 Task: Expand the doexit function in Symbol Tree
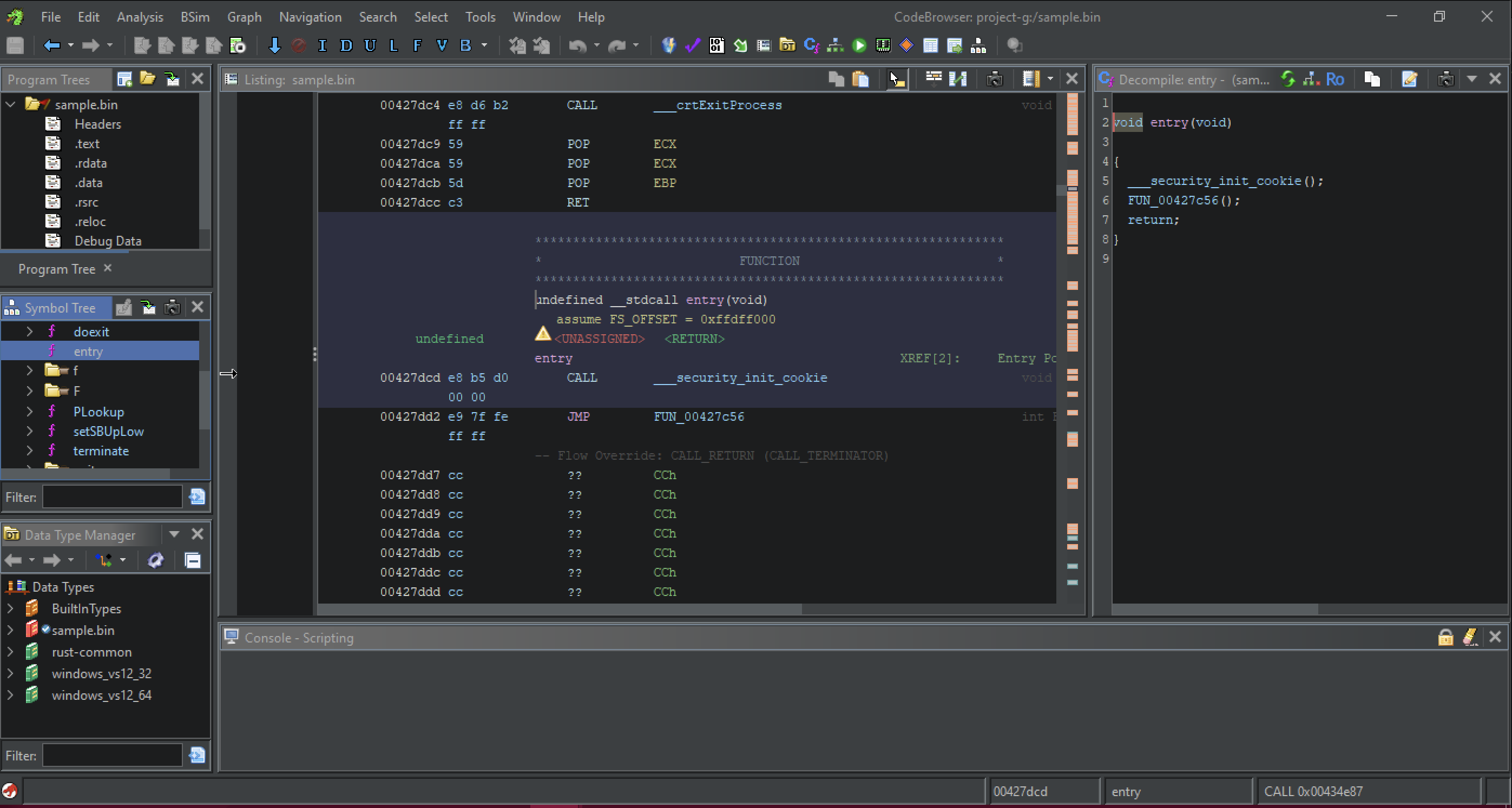coord(29,332)
